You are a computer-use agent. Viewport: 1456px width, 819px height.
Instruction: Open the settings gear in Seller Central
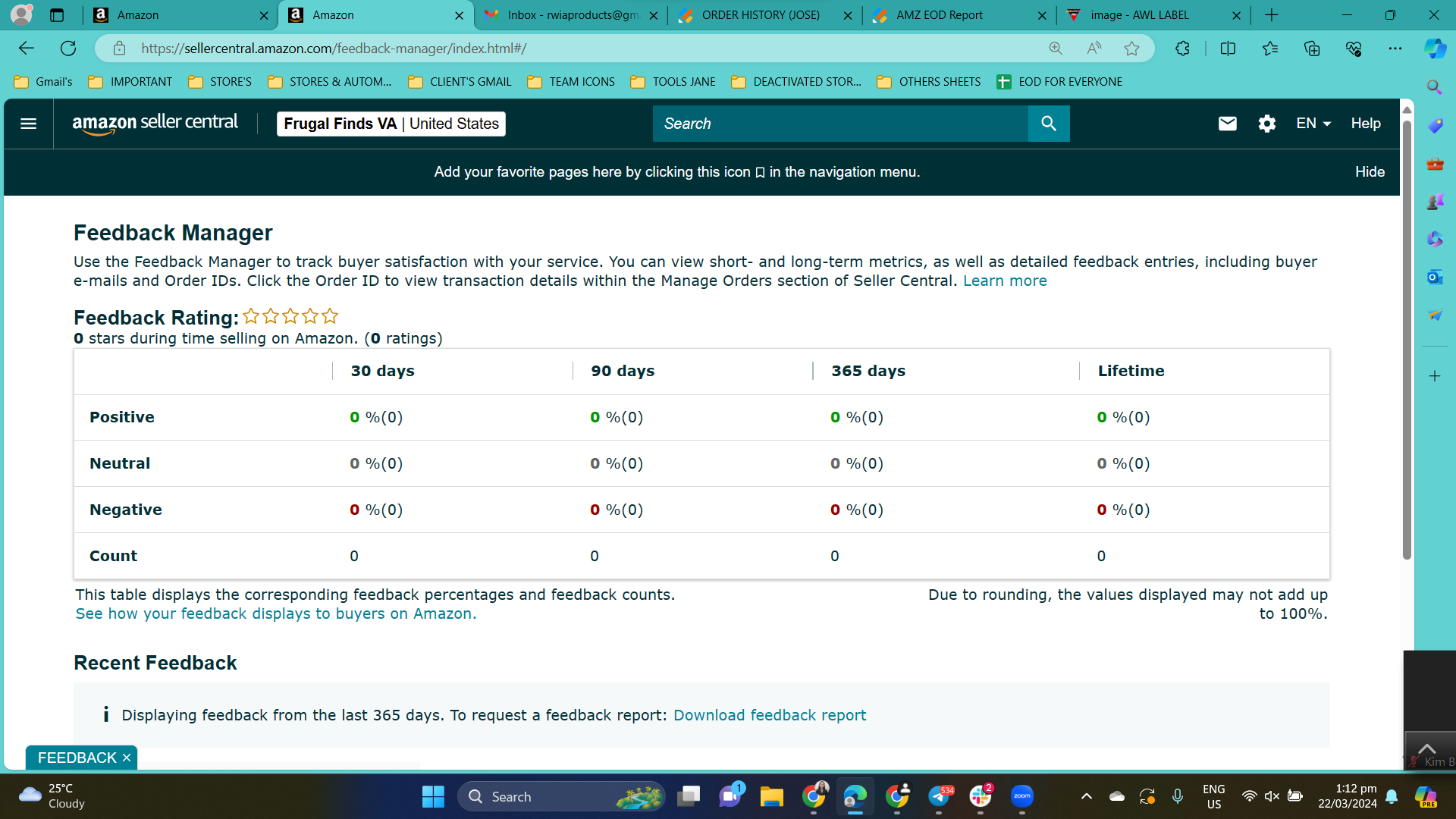coord(1266,124)
